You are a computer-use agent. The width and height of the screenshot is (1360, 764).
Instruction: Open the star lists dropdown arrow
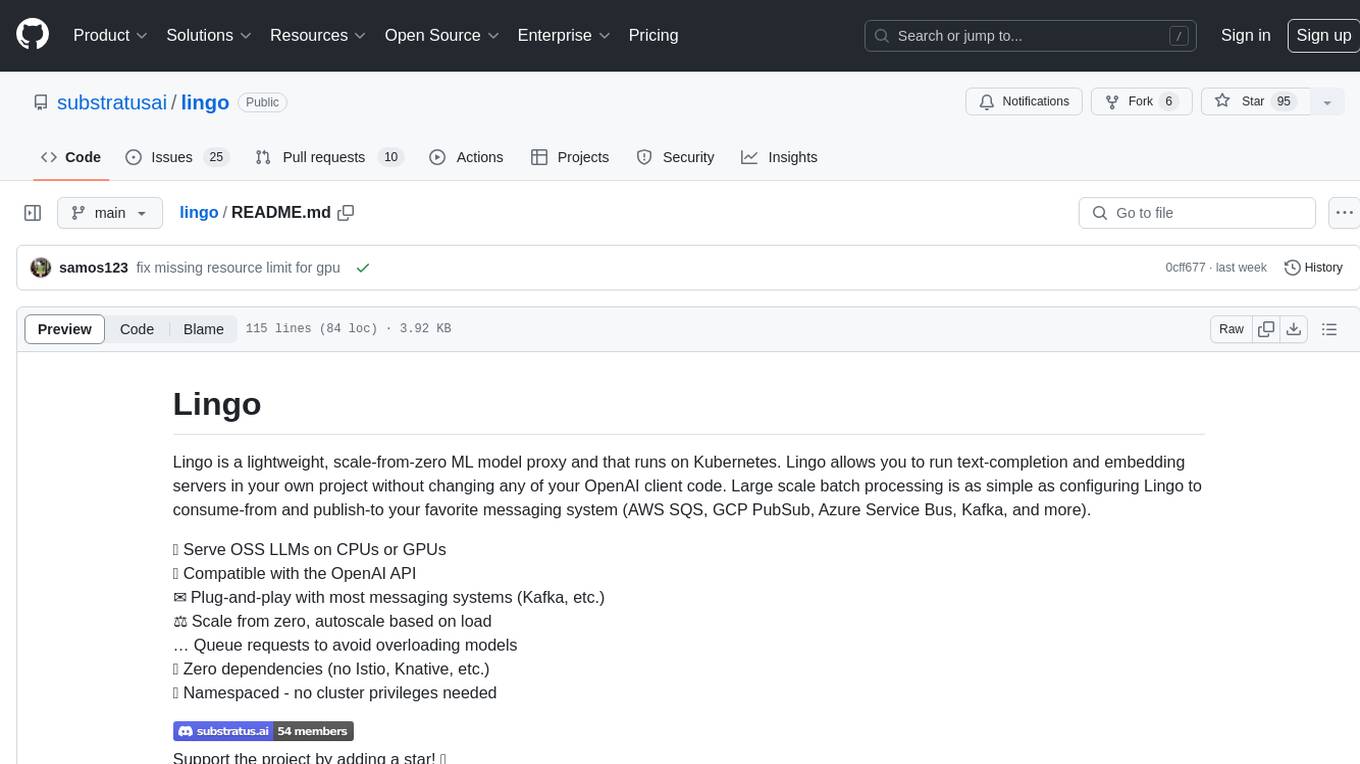1327,102
